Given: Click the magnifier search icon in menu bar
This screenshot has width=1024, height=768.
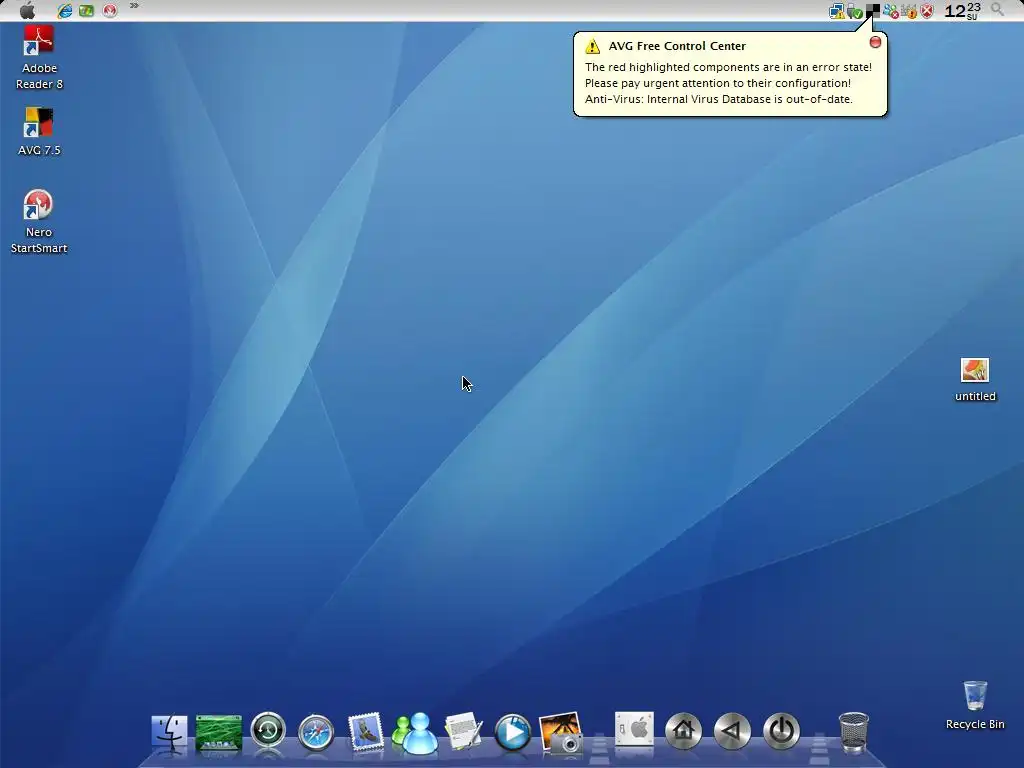Looking at the screenshot, I should tap(997, 9).
